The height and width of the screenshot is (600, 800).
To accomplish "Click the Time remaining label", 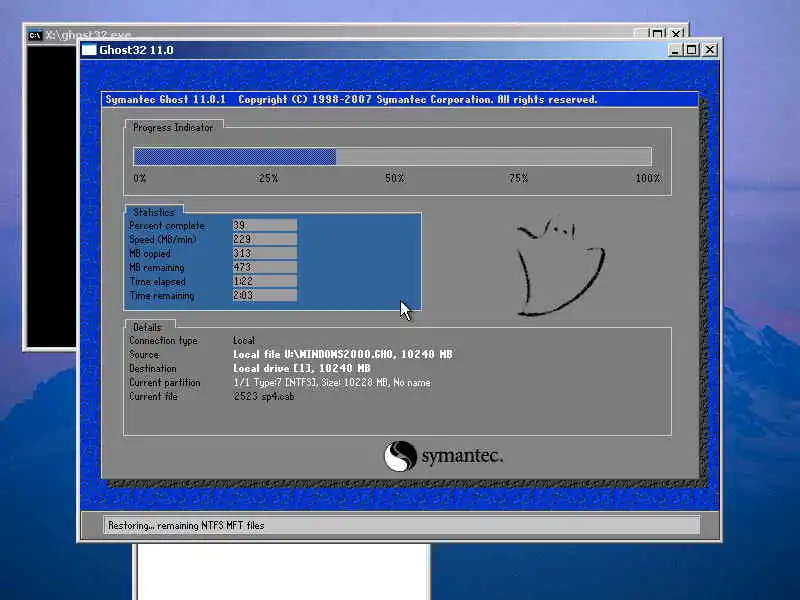I will 161,295.
